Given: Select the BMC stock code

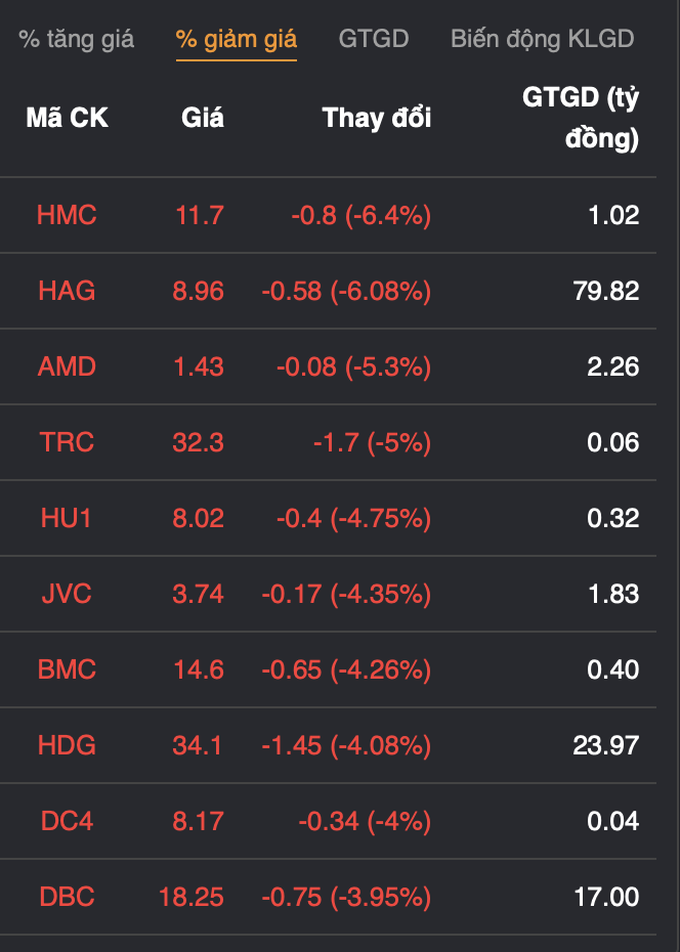Looking at the screenshot, I should click(x=67, y=669).
